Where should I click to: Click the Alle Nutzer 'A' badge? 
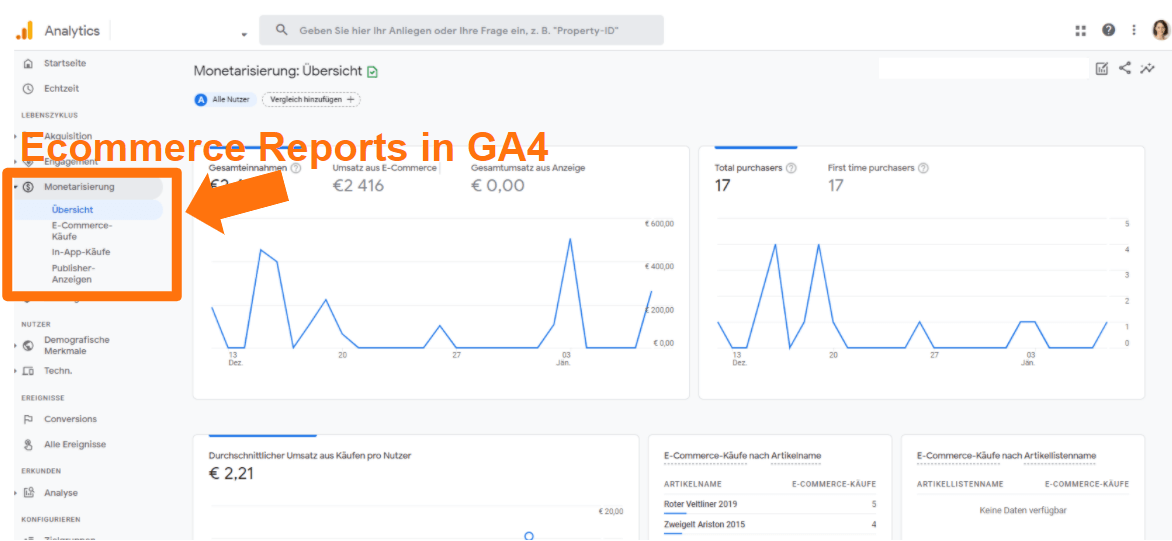pos(200,100)
